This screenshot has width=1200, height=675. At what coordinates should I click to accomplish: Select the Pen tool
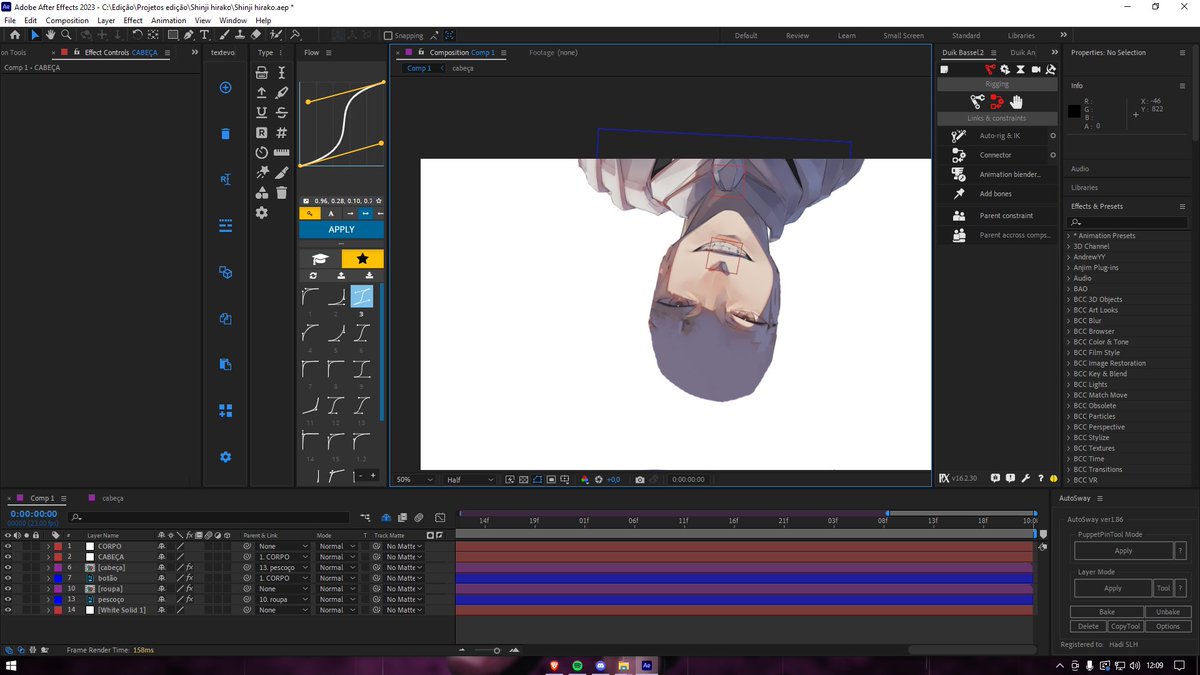click(x=189, y=35)
